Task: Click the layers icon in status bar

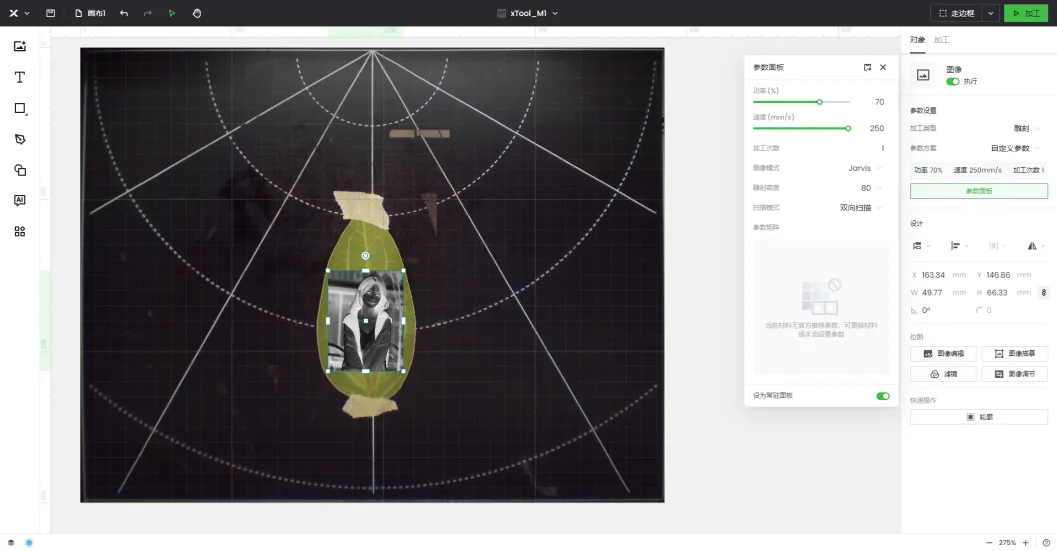Action: 11,542
